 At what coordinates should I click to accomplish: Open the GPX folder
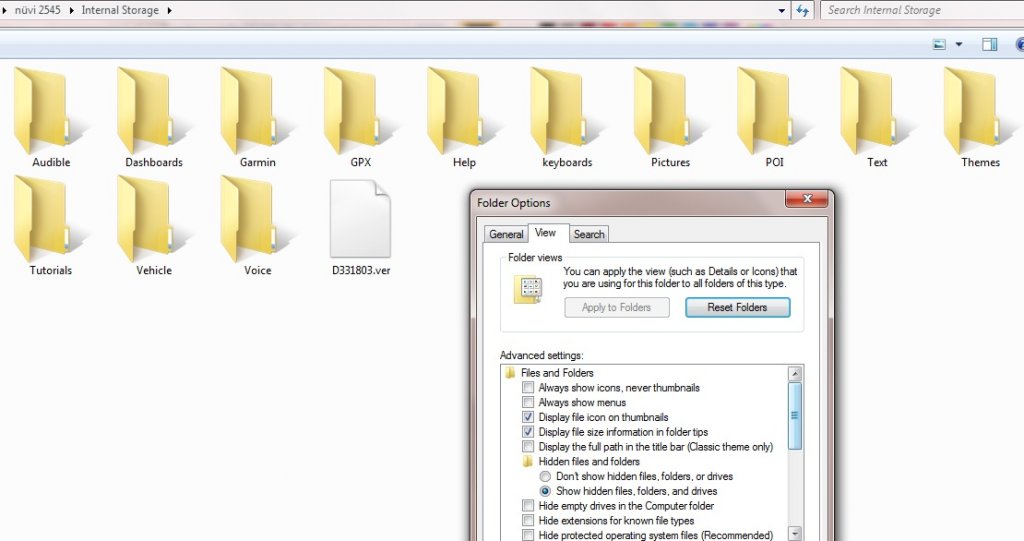(360, 118)
